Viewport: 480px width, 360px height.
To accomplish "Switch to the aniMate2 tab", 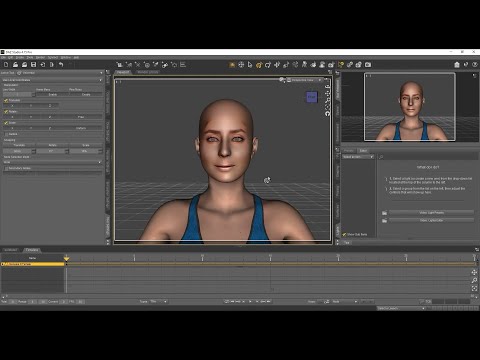I will click(x=10, y=250).
